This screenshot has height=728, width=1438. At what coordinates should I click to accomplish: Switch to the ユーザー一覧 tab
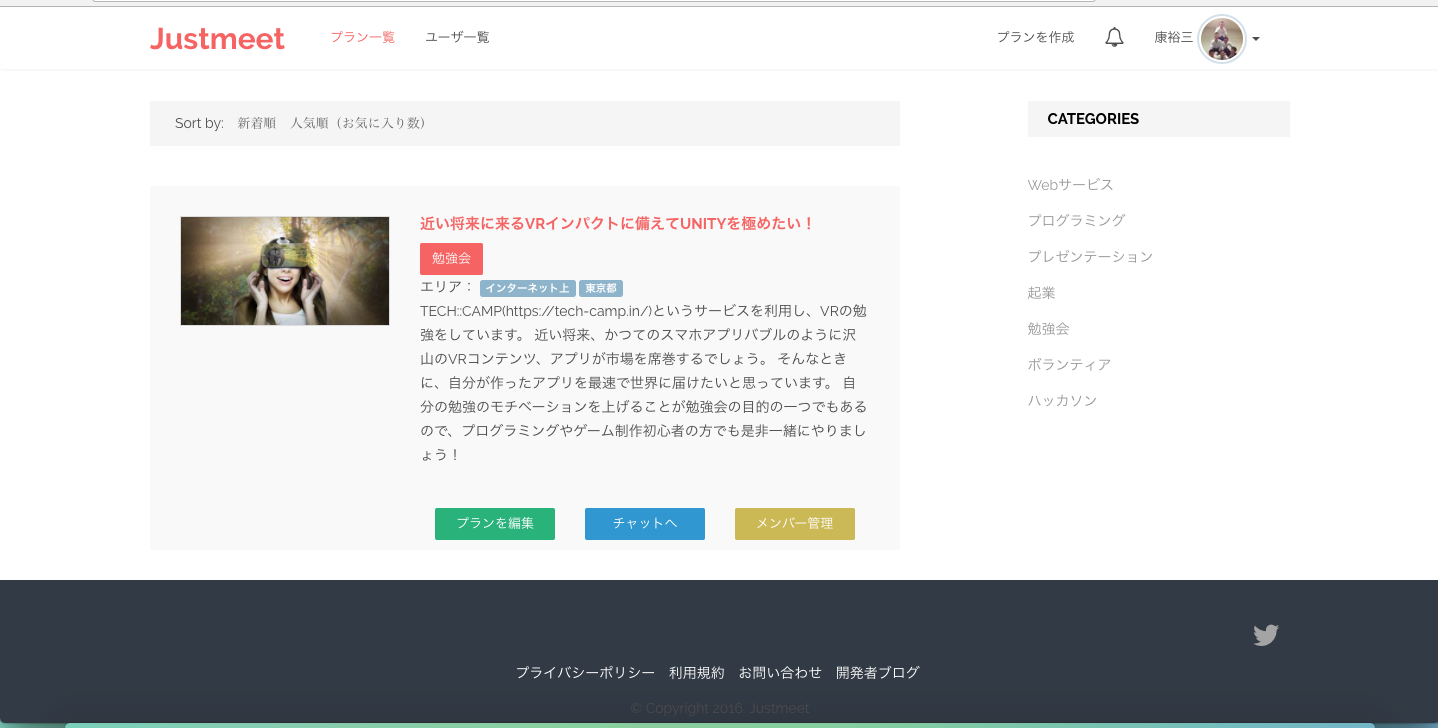[x=456, y=37]
